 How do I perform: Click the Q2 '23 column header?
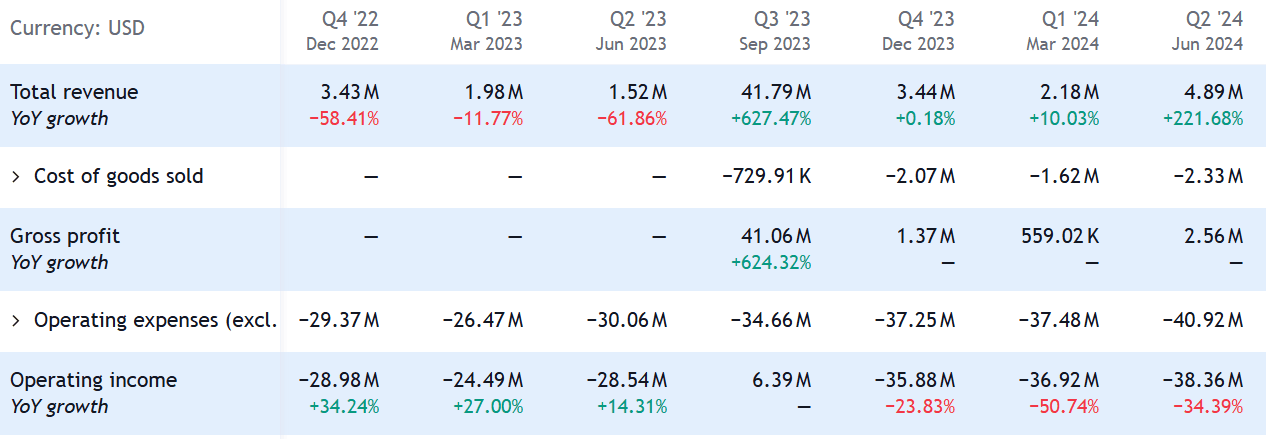point(631,30)
